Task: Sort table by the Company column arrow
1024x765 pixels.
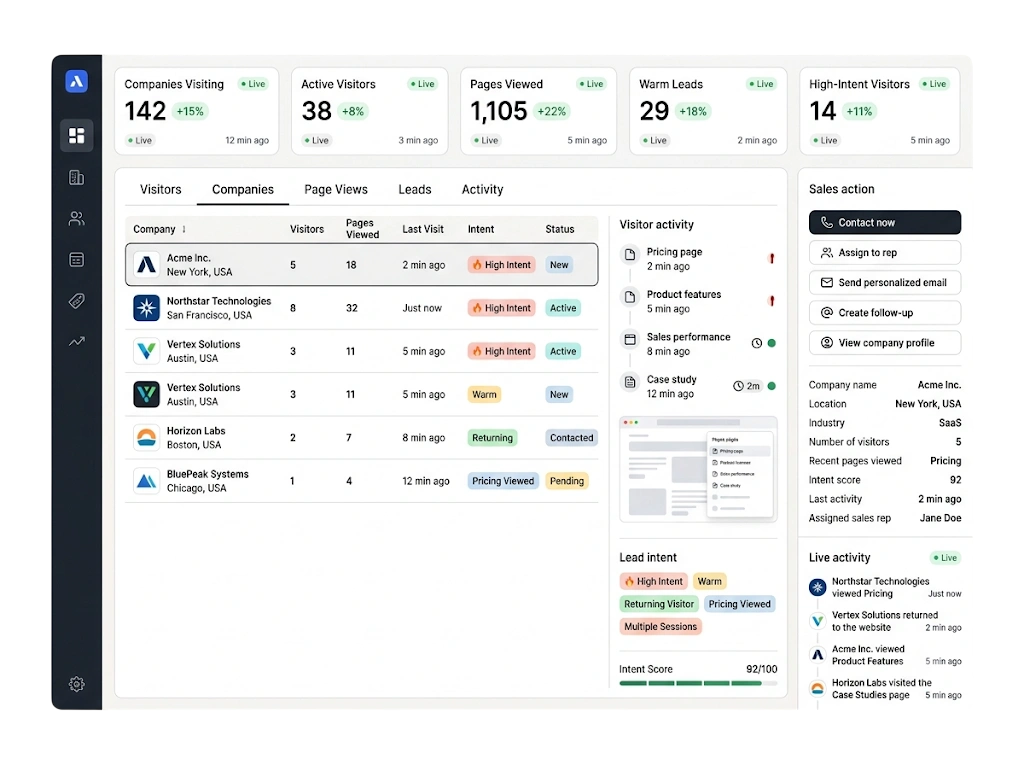Action: click(x=184, y=229)
